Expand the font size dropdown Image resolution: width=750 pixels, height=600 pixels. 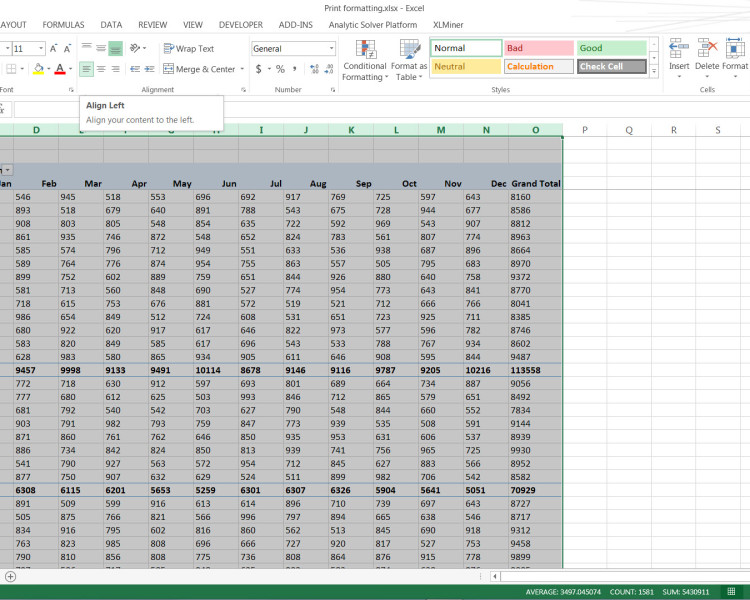pyautogui.click(x=40, y=48)
